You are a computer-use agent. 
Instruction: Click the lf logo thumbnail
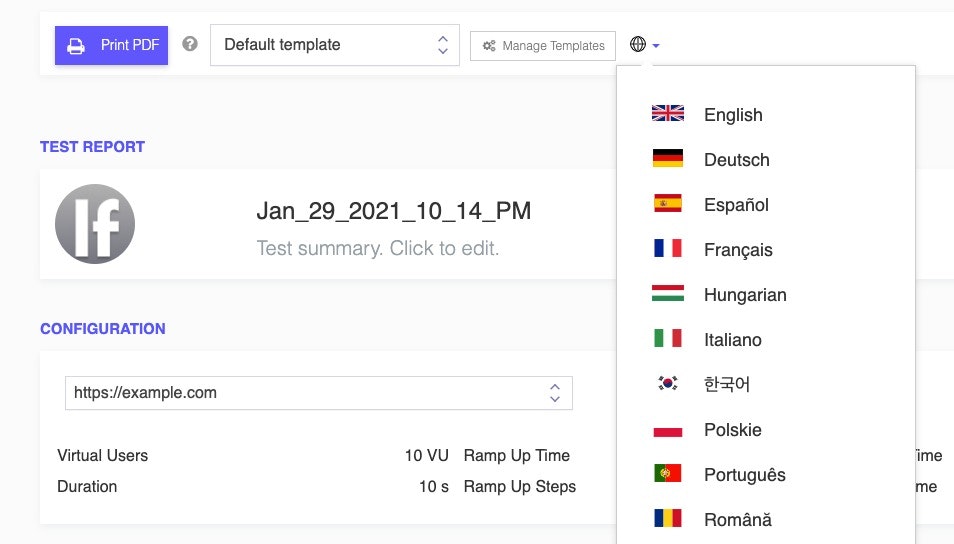tap(95, 224)
